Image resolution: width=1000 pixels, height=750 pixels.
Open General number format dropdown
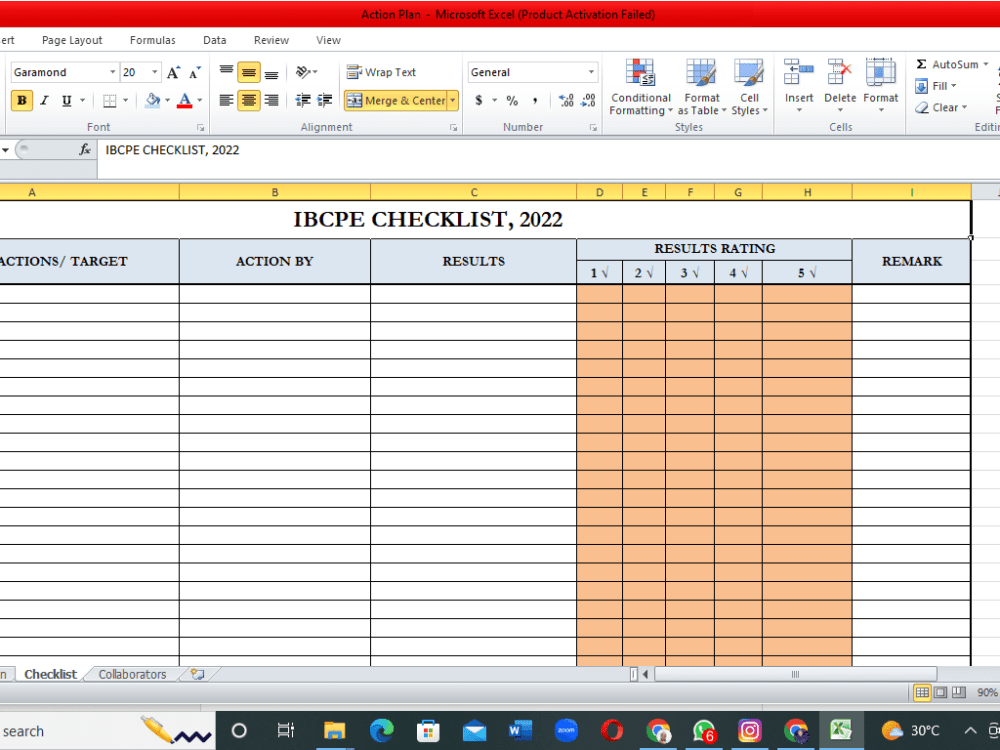(x=591, y=72)
